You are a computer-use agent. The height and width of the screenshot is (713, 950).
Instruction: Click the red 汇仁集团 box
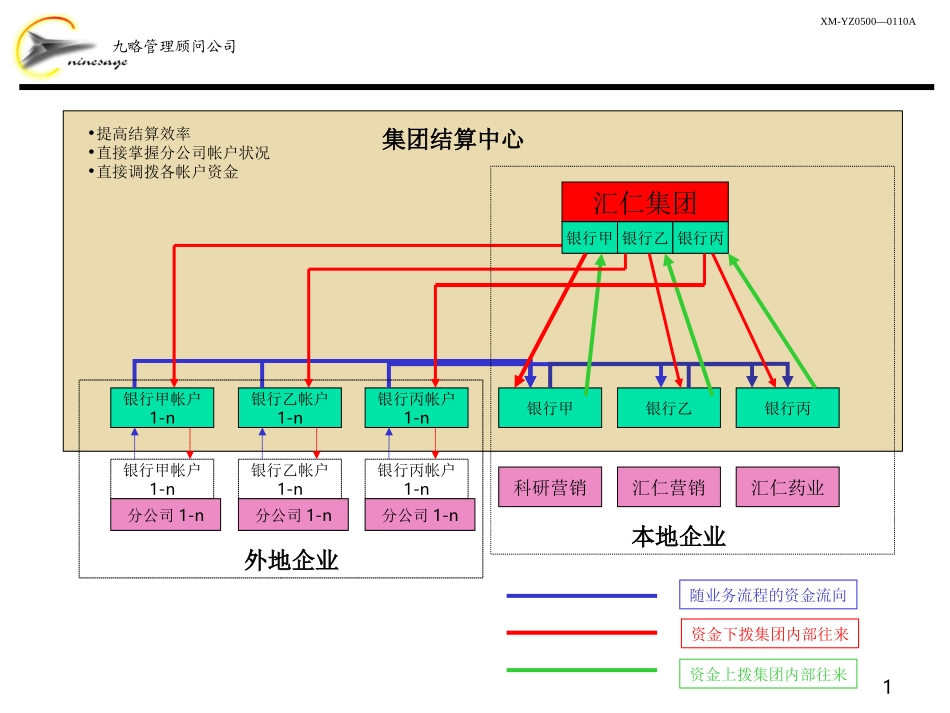click(x=645, y=202)
